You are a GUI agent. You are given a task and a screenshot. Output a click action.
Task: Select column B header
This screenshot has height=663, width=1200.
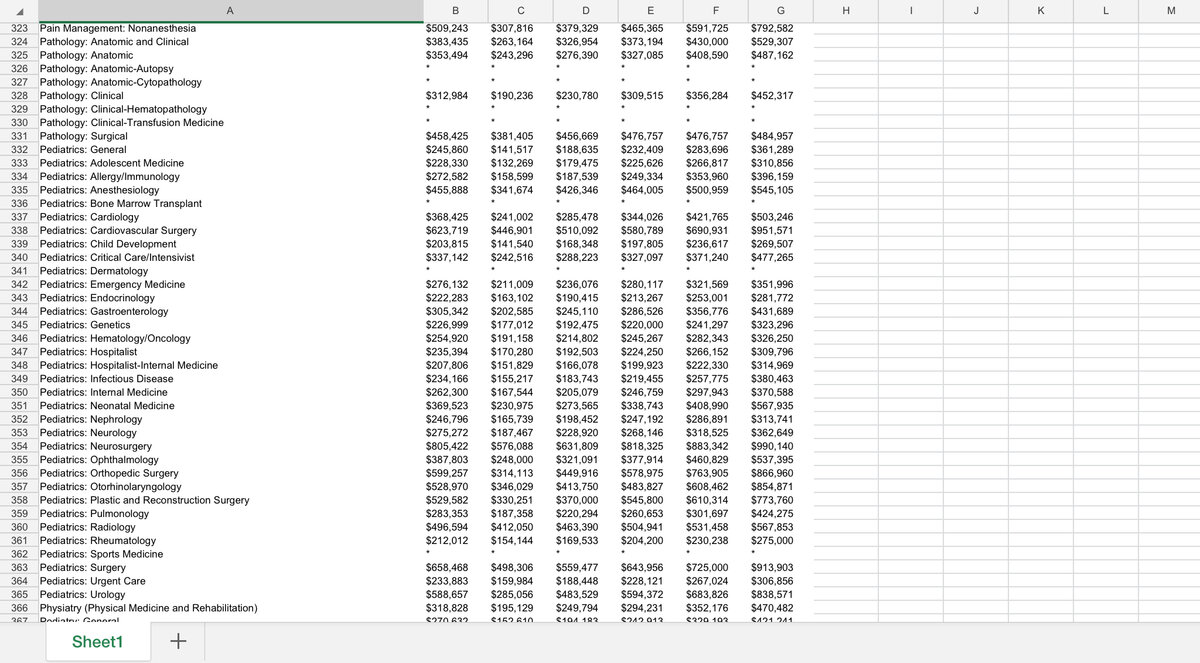(x=456, y=10)
